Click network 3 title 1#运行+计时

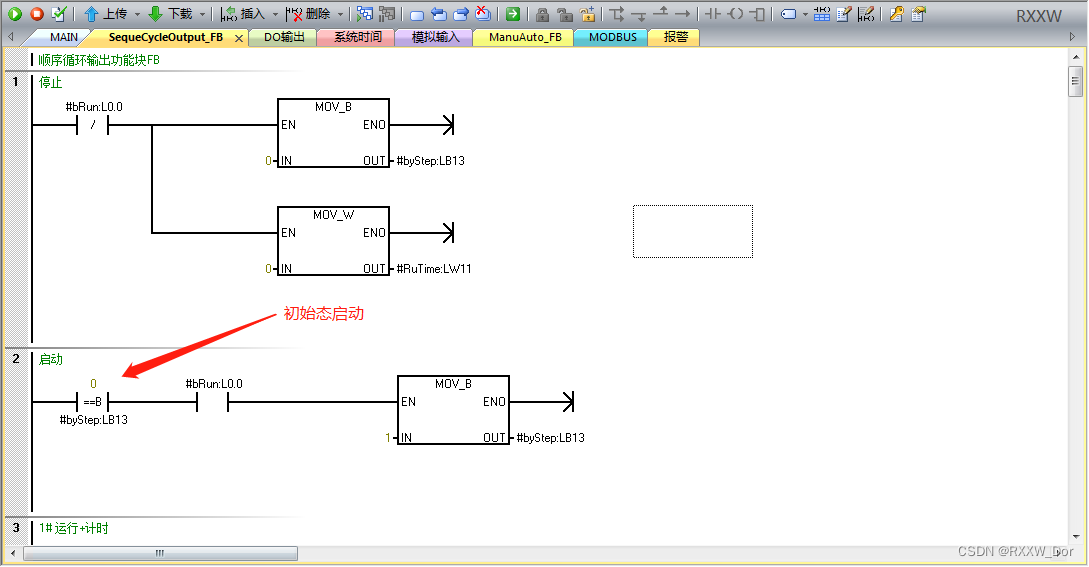[x=74, y=528]
